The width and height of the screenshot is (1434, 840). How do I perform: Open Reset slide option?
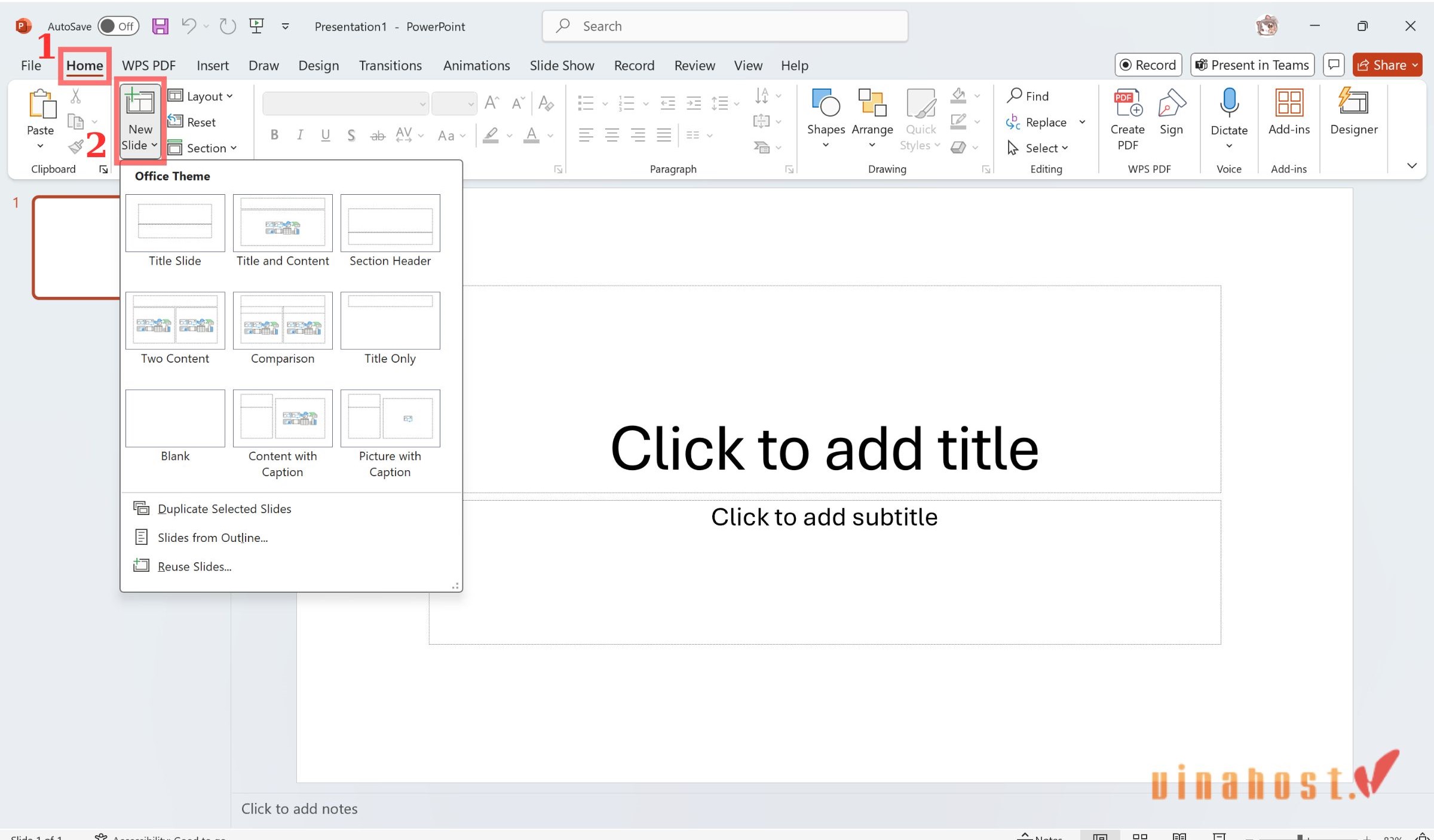point(192,122)
